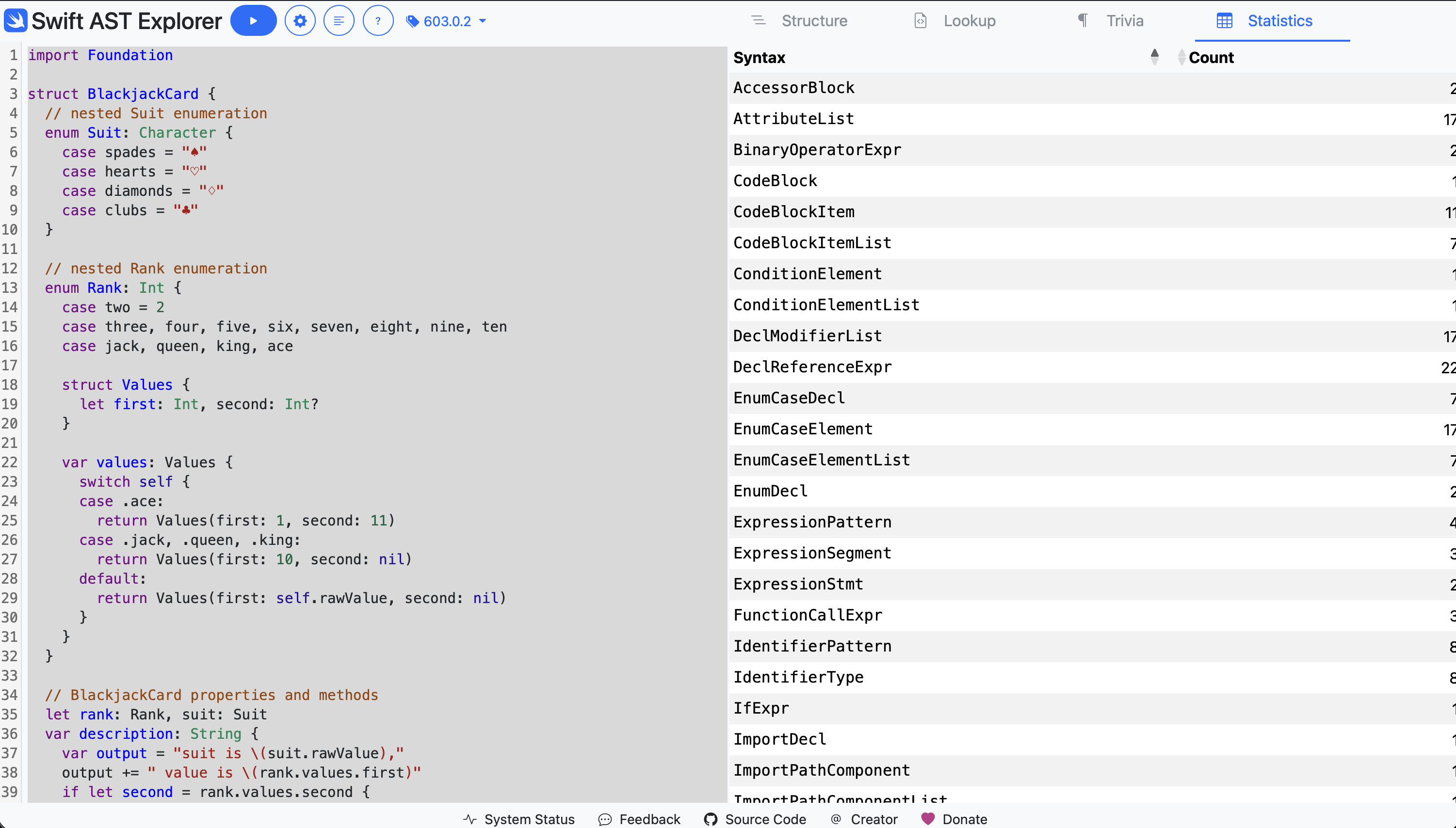Open the Donate link

click(x=954, y=819)
